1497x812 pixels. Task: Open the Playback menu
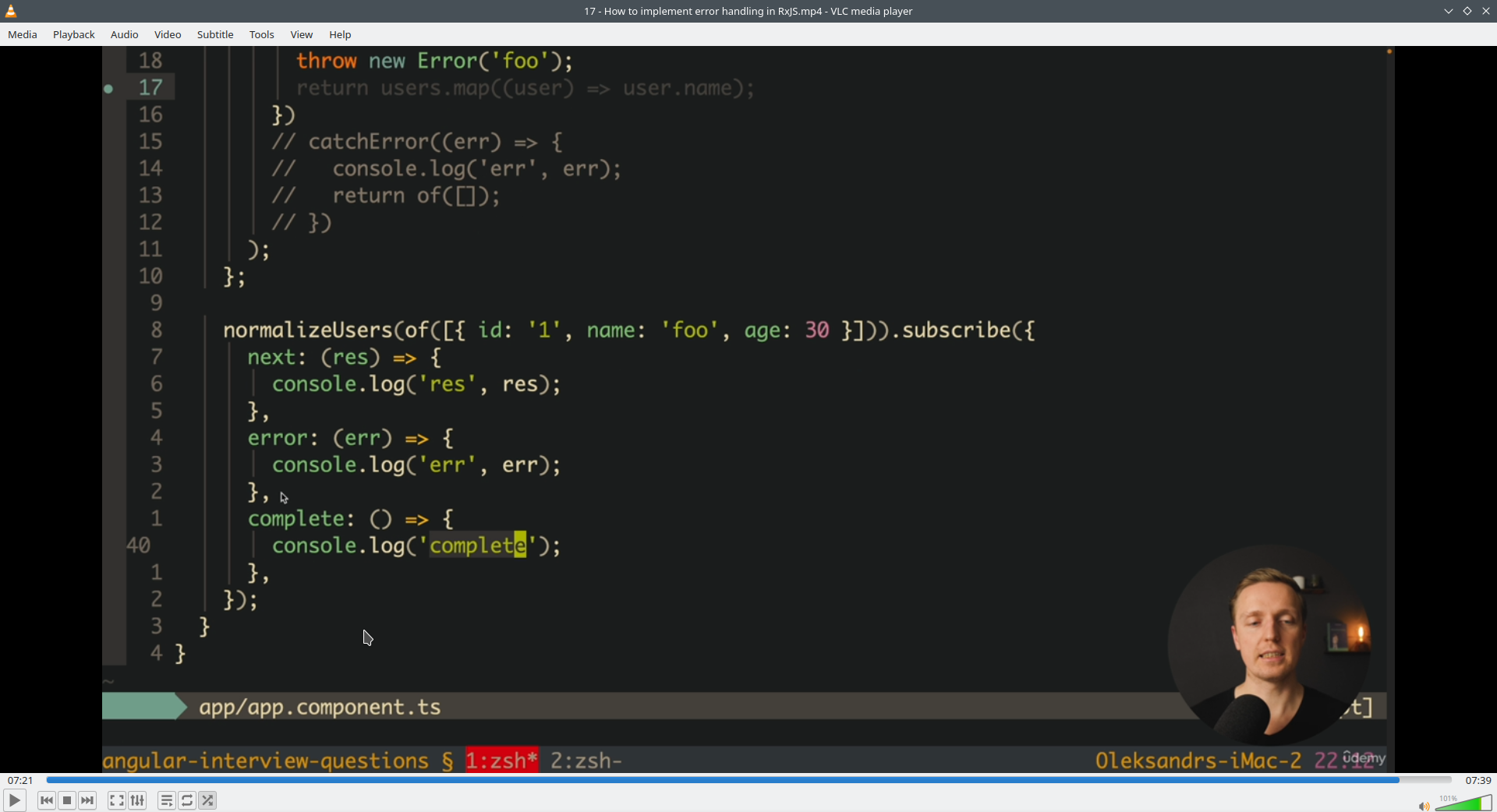pos(74,34)
